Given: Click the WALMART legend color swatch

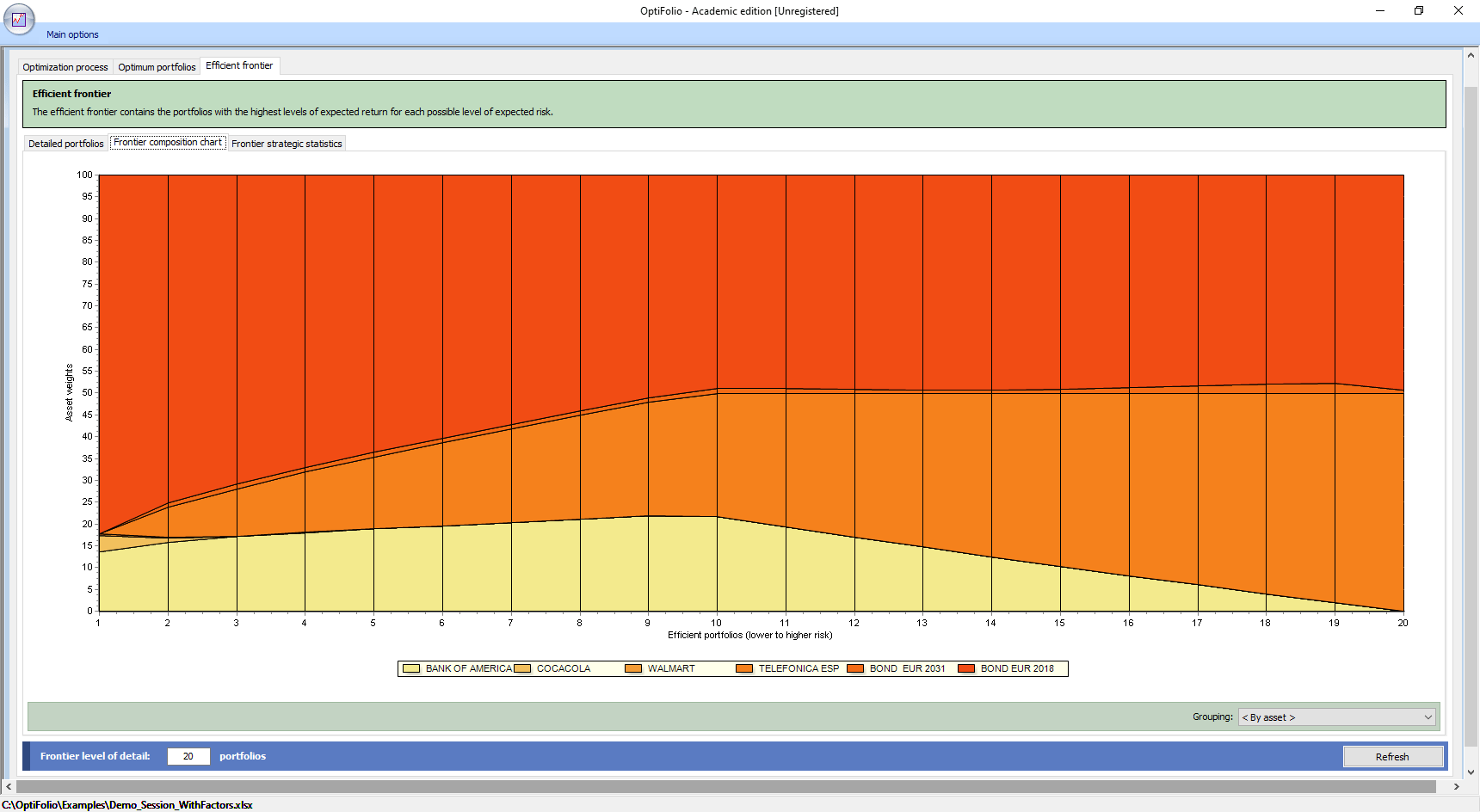Looking at the screenshot, I should 633,668.
